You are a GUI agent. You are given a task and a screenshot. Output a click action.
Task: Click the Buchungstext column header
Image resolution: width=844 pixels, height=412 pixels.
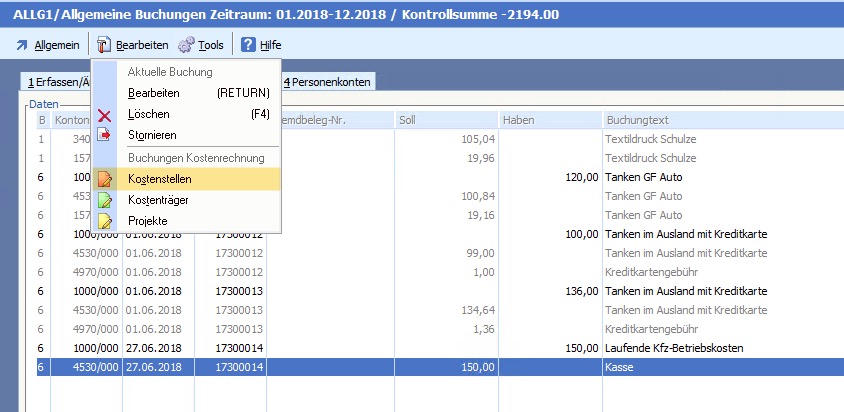[720, 120]
